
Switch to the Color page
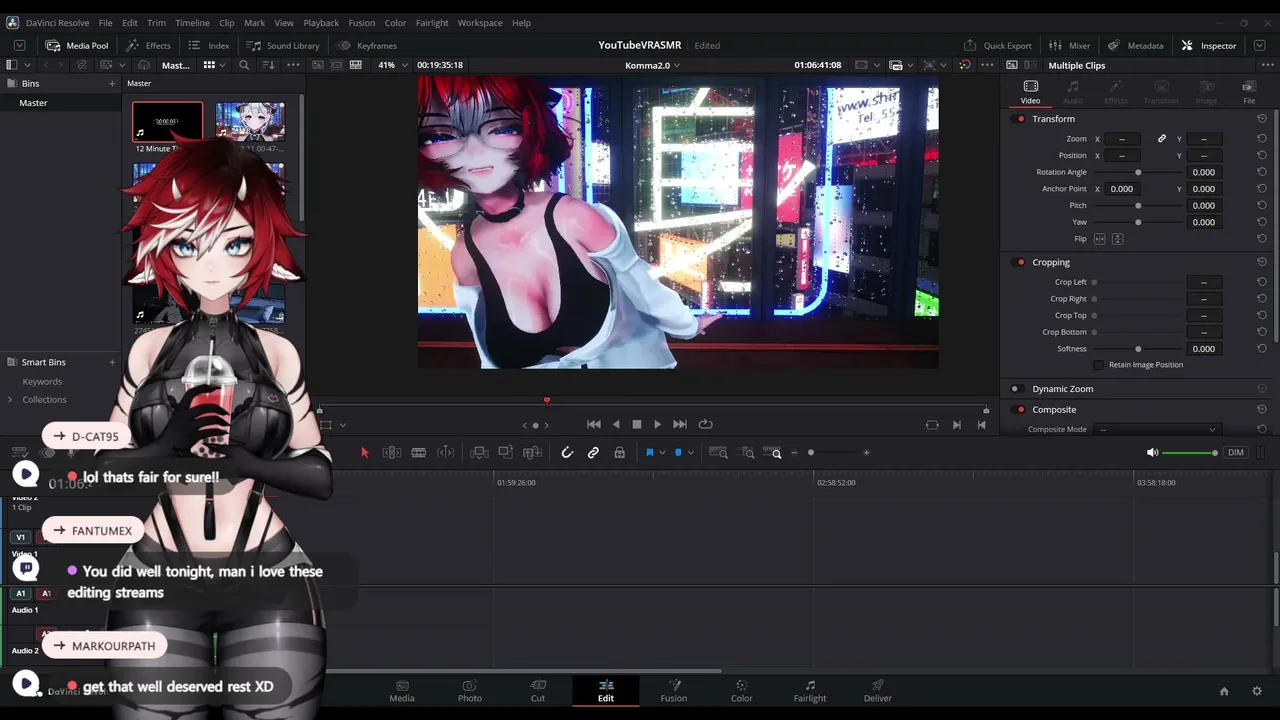point(741,691)
